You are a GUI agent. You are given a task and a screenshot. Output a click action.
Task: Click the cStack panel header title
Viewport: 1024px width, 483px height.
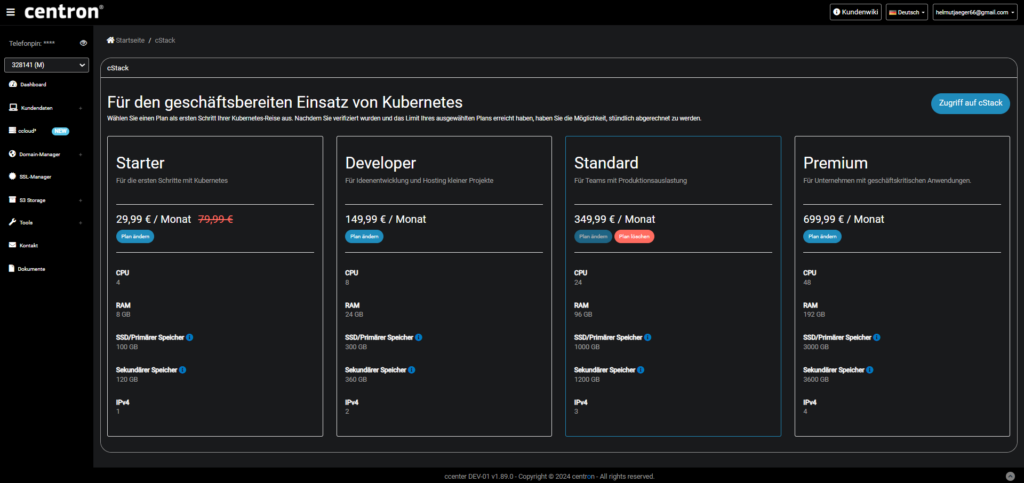(118, 67)
